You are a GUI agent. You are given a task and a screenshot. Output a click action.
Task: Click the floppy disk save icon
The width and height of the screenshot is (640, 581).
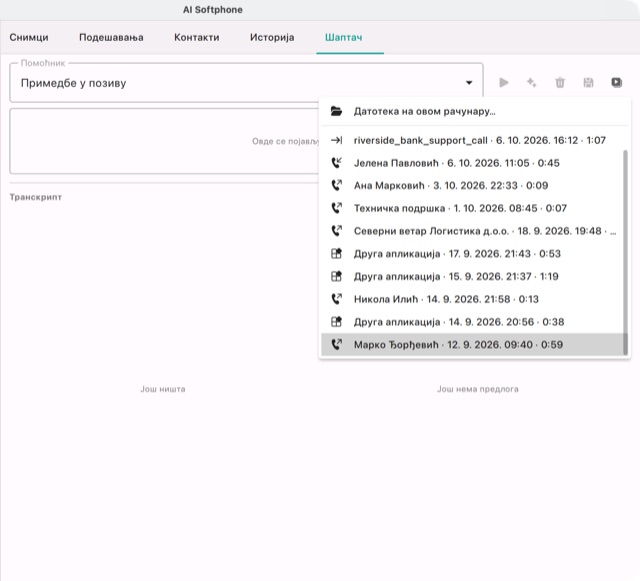588,83
